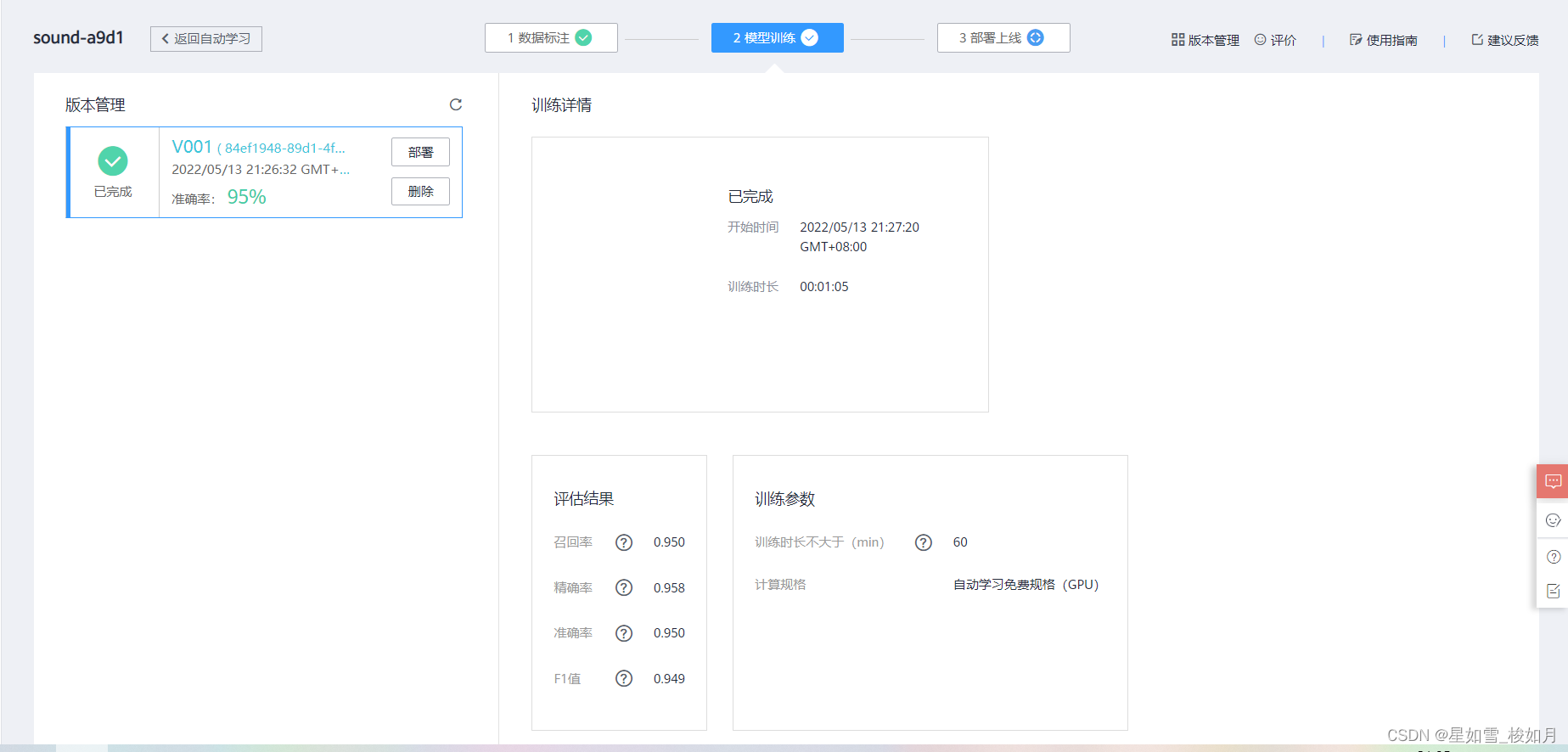Open 评价 link in top bar
The image size is (1568, 752).
(1284, 40)
